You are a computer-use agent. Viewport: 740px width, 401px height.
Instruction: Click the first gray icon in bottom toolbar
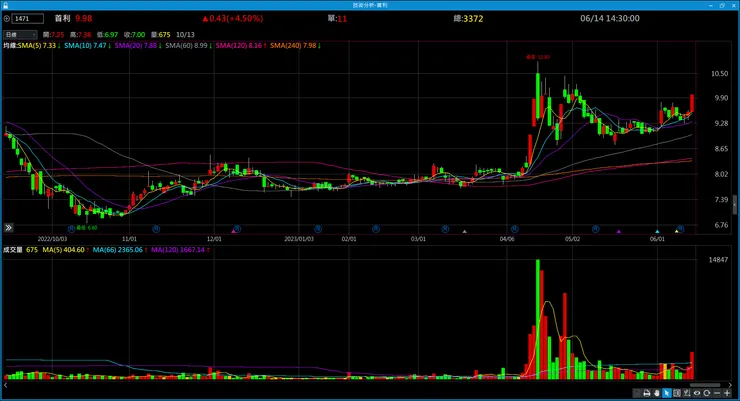tap(636, 393)
